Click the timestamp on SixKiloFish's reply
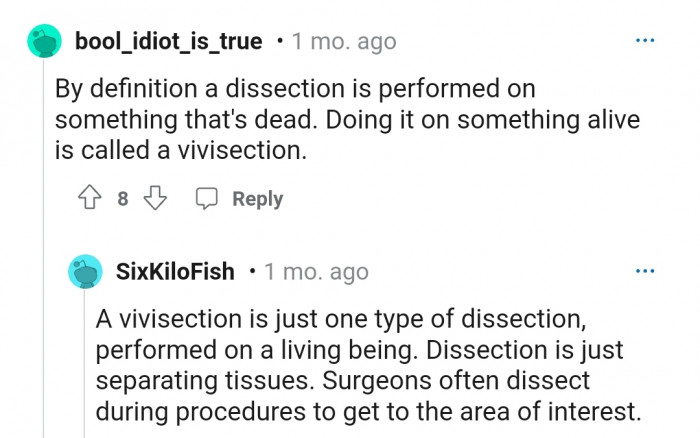 point(316,271)
